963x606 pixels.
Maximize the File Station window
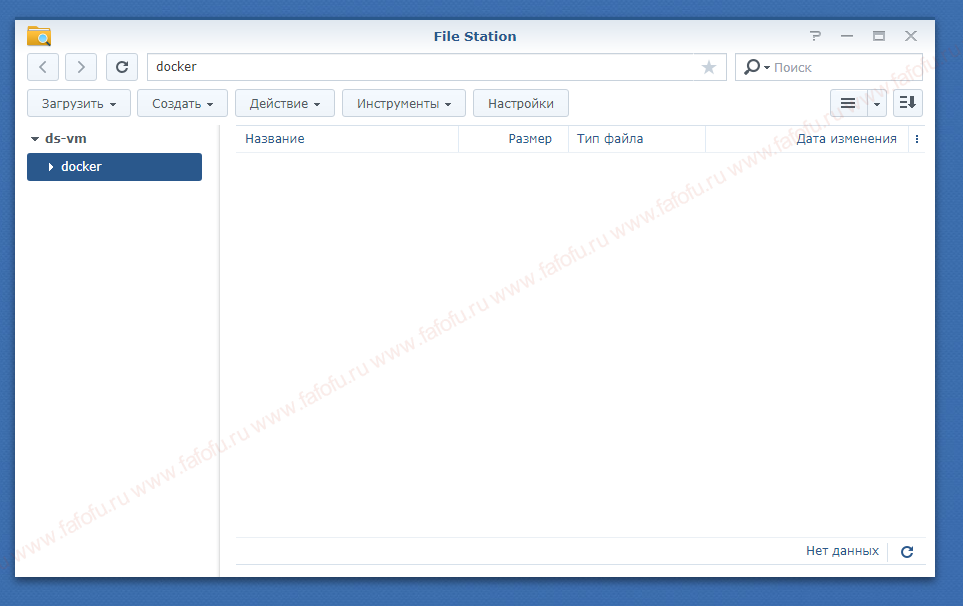coord(879,36)
